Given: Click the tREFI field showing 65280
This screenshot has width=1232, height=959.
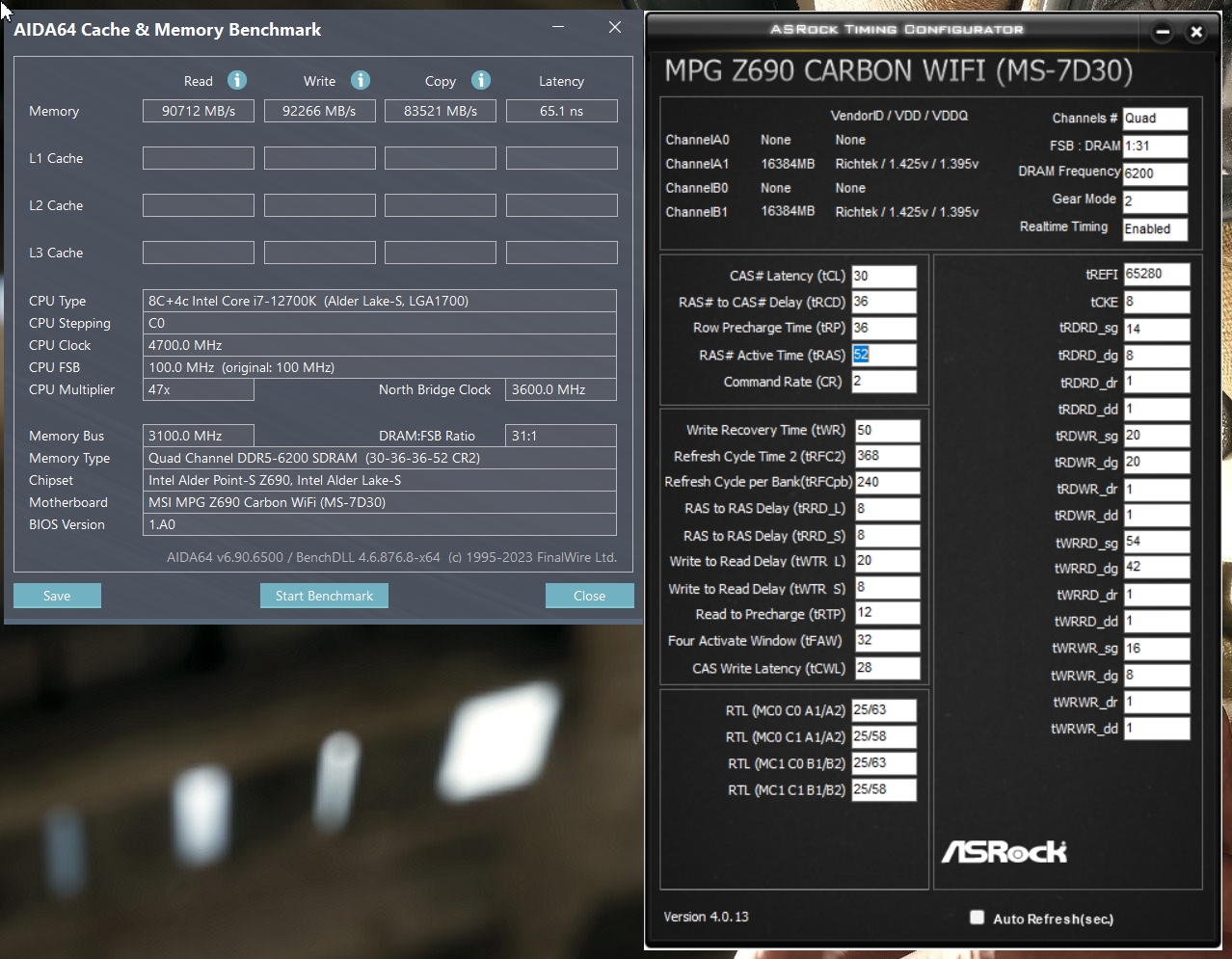Looking at the screenshot, I should point(1157,274).
